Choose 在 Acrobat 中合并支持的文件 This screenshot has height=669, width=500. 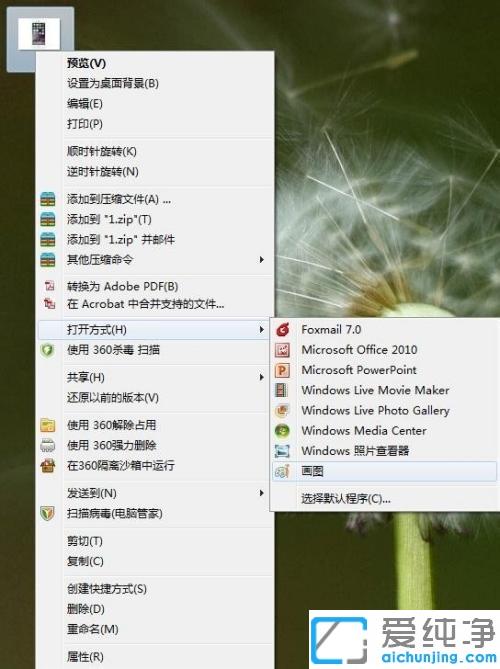pos(145,304)
